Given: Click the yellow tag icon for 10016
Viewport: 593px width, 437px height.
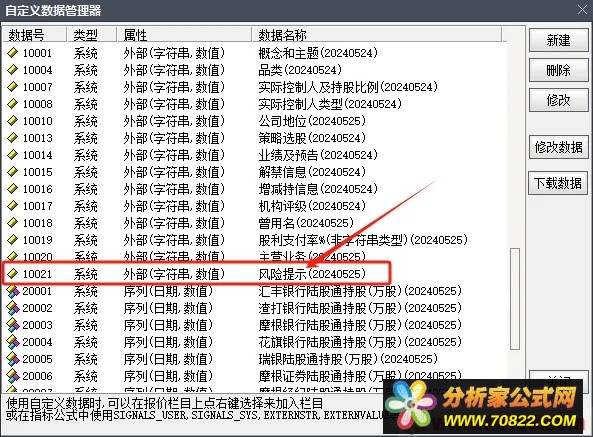Looking at the screenshot, I should click(x=12, y=189).
